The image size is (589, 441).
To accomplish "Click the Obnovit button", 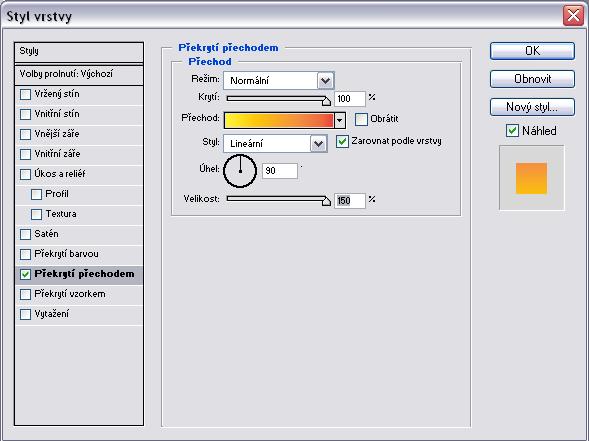I will point(532,79).
